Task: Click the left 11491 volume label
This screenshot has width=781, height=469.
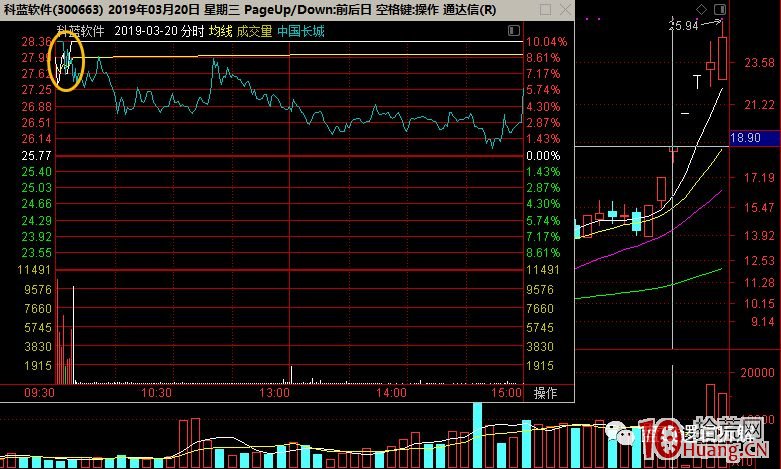Action: click(x=34, y=270)
